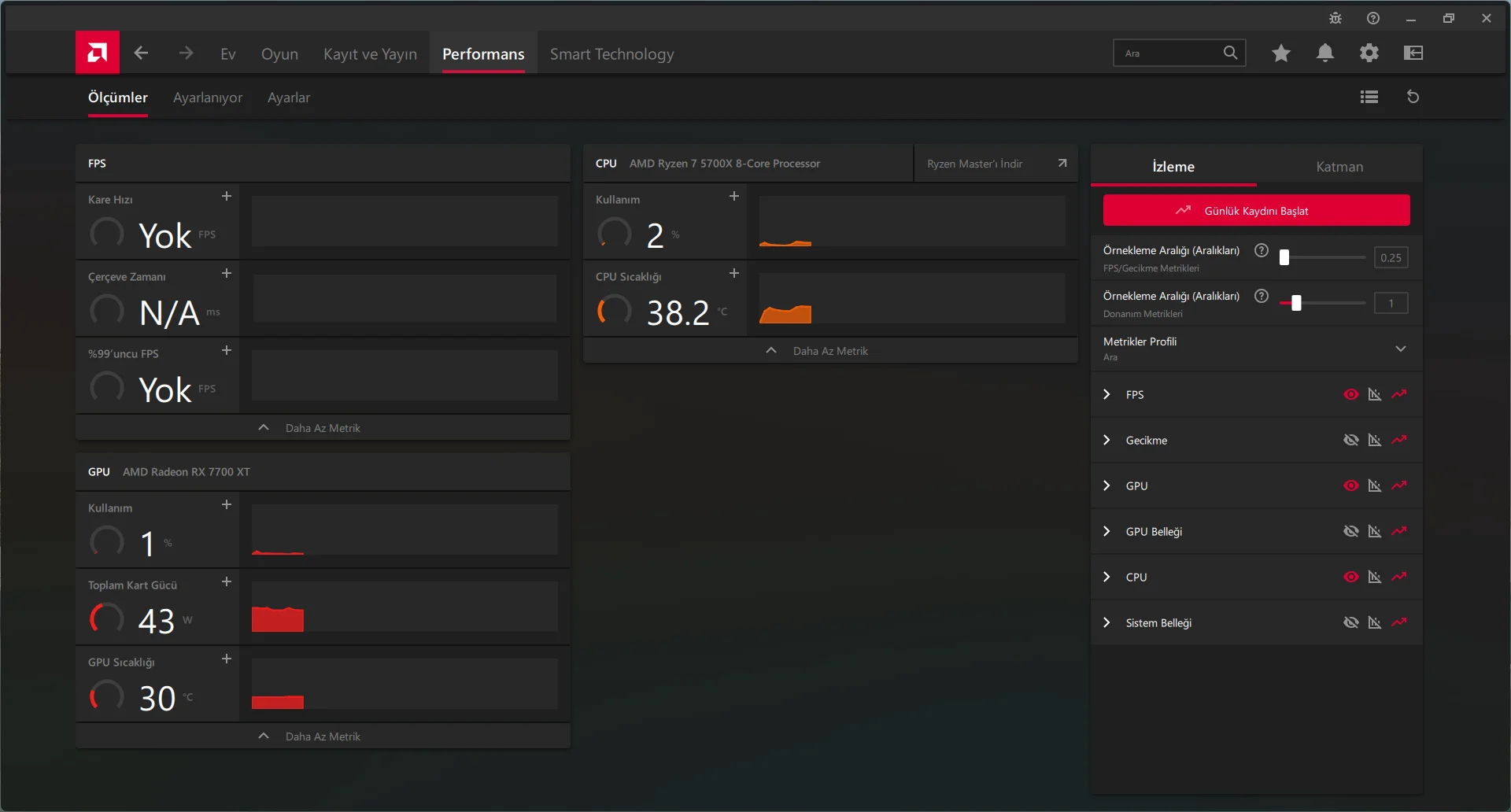1511x812 pixels.
Task: Open notifications bell icon
Action: 1324,53
